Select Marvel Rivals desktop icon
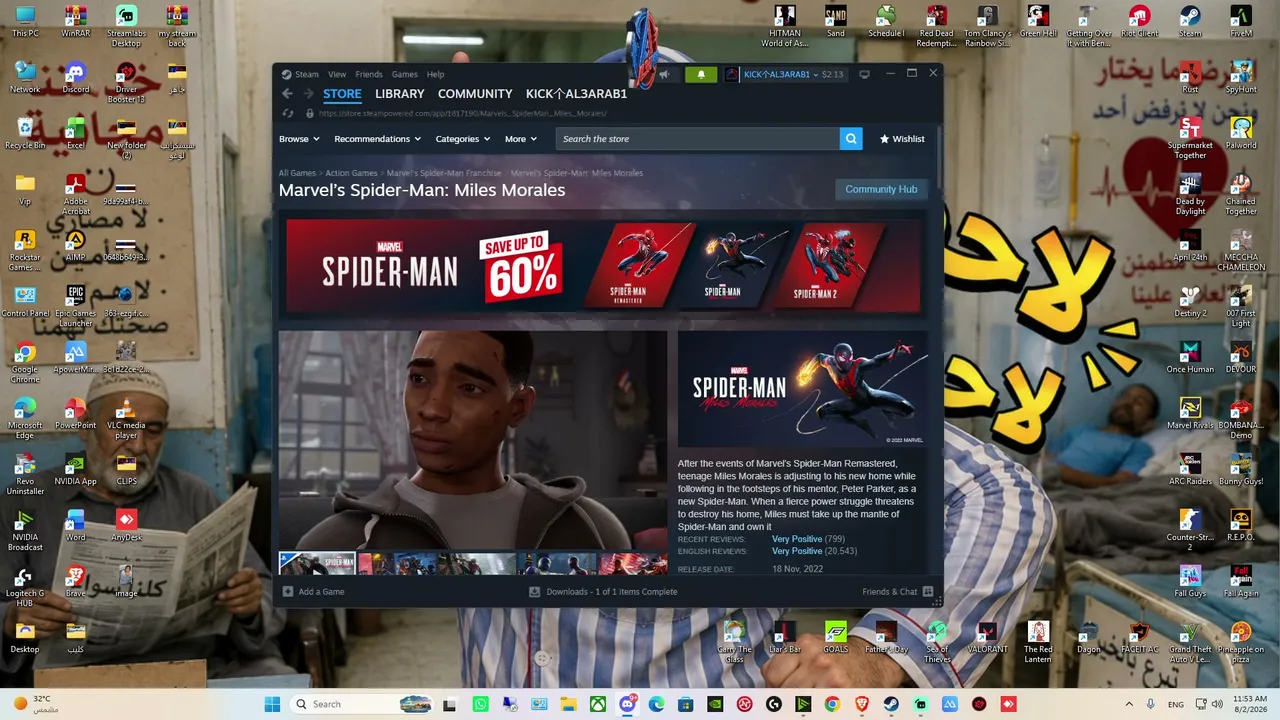 click(x=1190, y=413)
